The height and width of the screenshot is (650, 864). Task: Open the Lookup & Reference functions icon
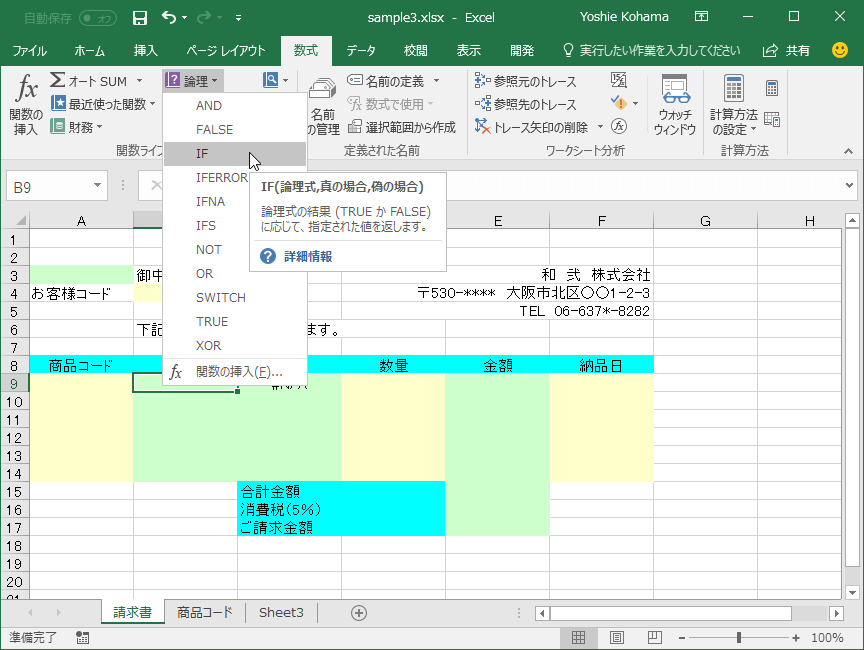[271, 80]
